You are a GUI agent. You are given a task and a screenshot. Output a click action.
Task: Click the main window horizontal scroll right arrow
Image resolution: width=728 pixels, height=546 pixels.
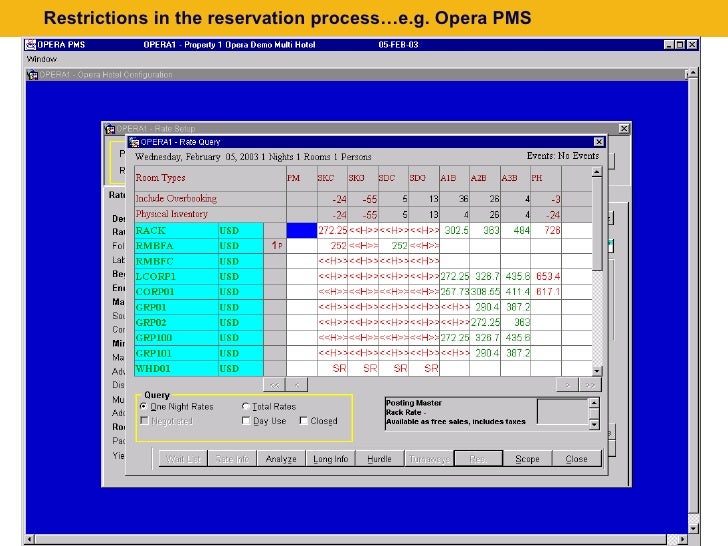[682, 540]
